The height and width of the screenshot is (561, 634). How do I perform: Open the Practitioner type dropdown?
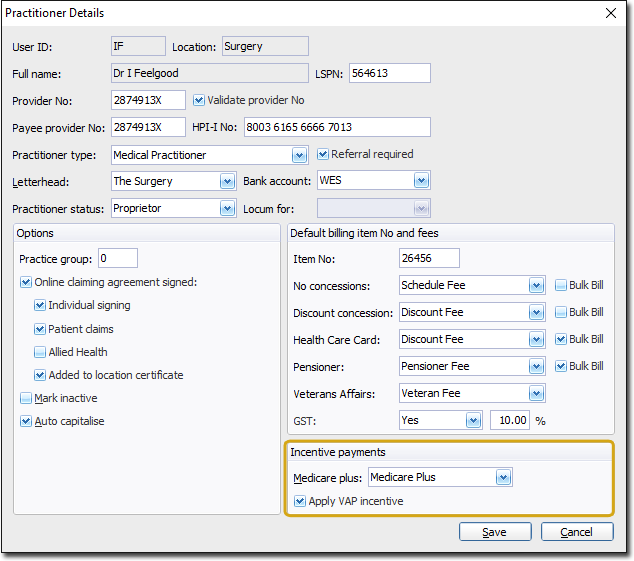pyautogui.click(x=299, y=155)
